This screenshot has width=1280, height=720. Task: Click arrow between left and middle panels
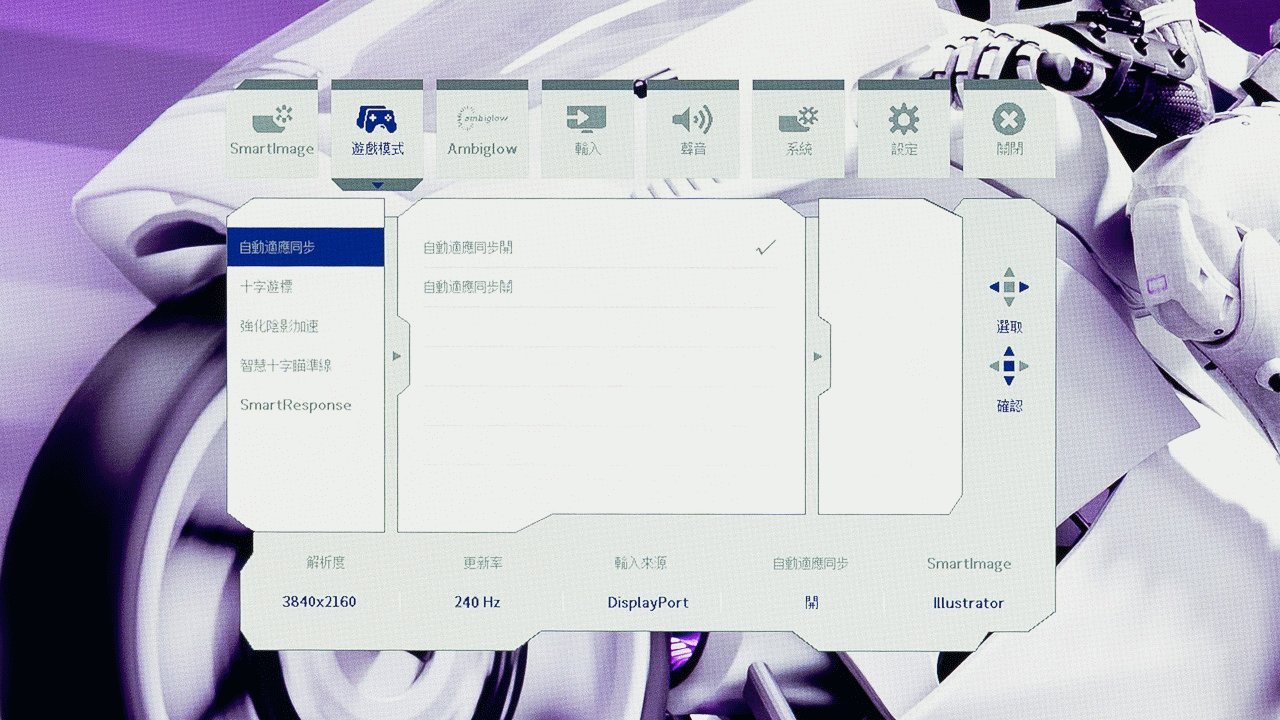pos(397,356)
